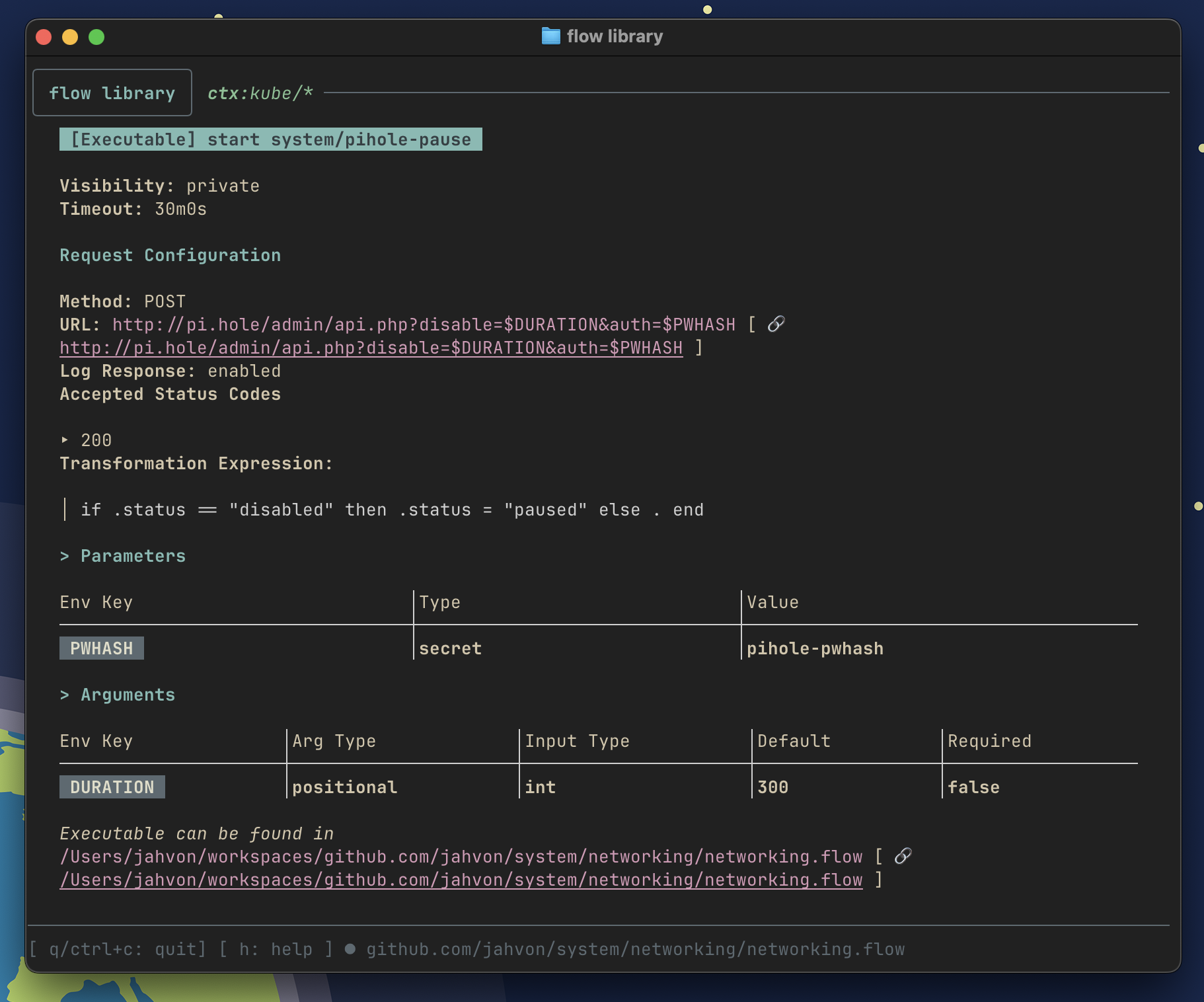Click the Default column header in Arguments
The height and width of the screenshot is (1002, 1204).
[794, 741]
